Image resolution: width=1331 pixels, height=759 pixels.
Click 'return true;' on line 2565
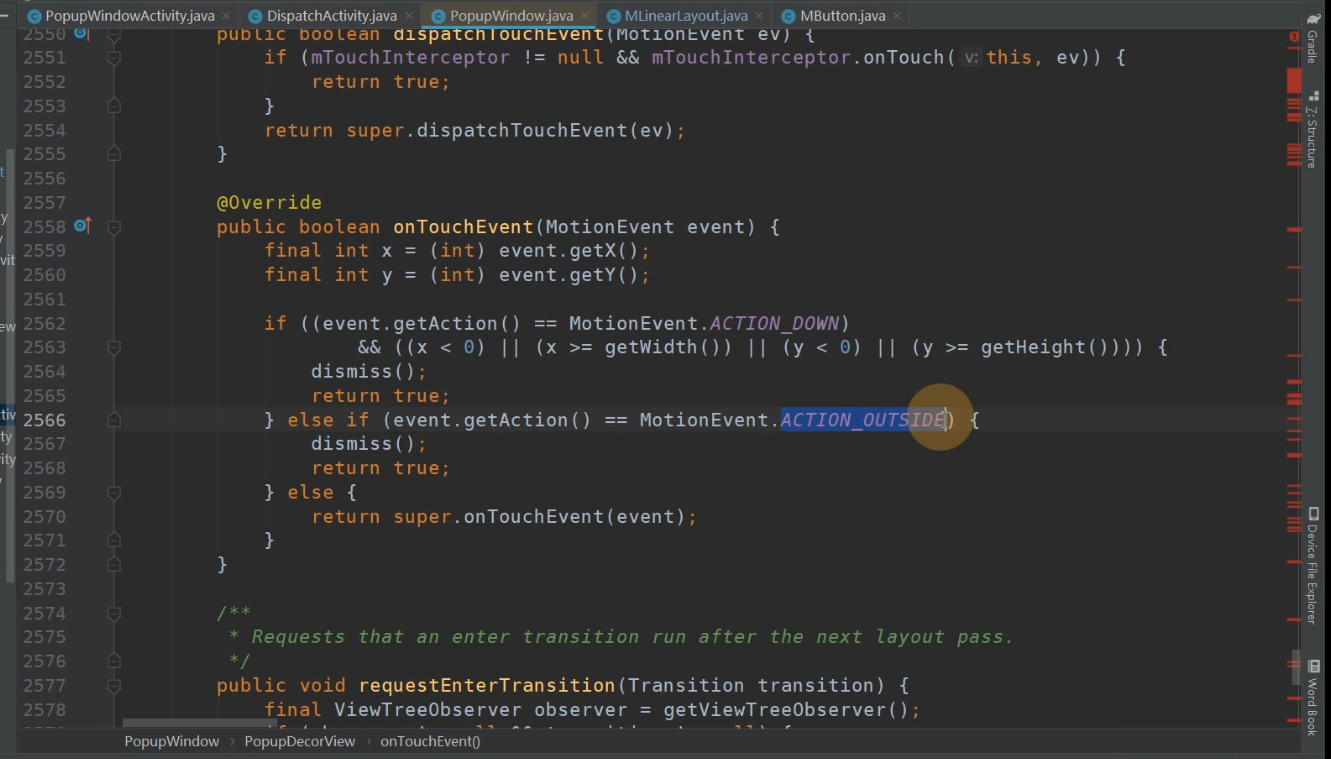[x=381, y=396]
